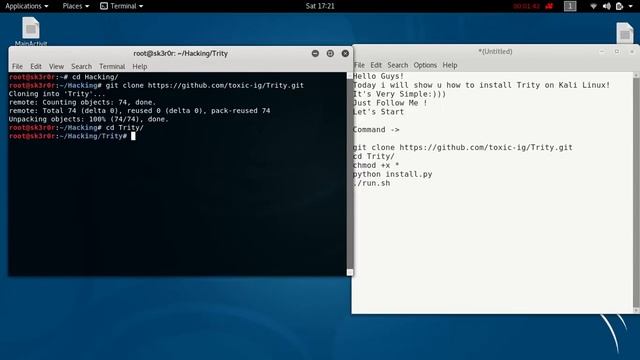Click the 'git clone' command line in terminal

click(x=156, y=85)
